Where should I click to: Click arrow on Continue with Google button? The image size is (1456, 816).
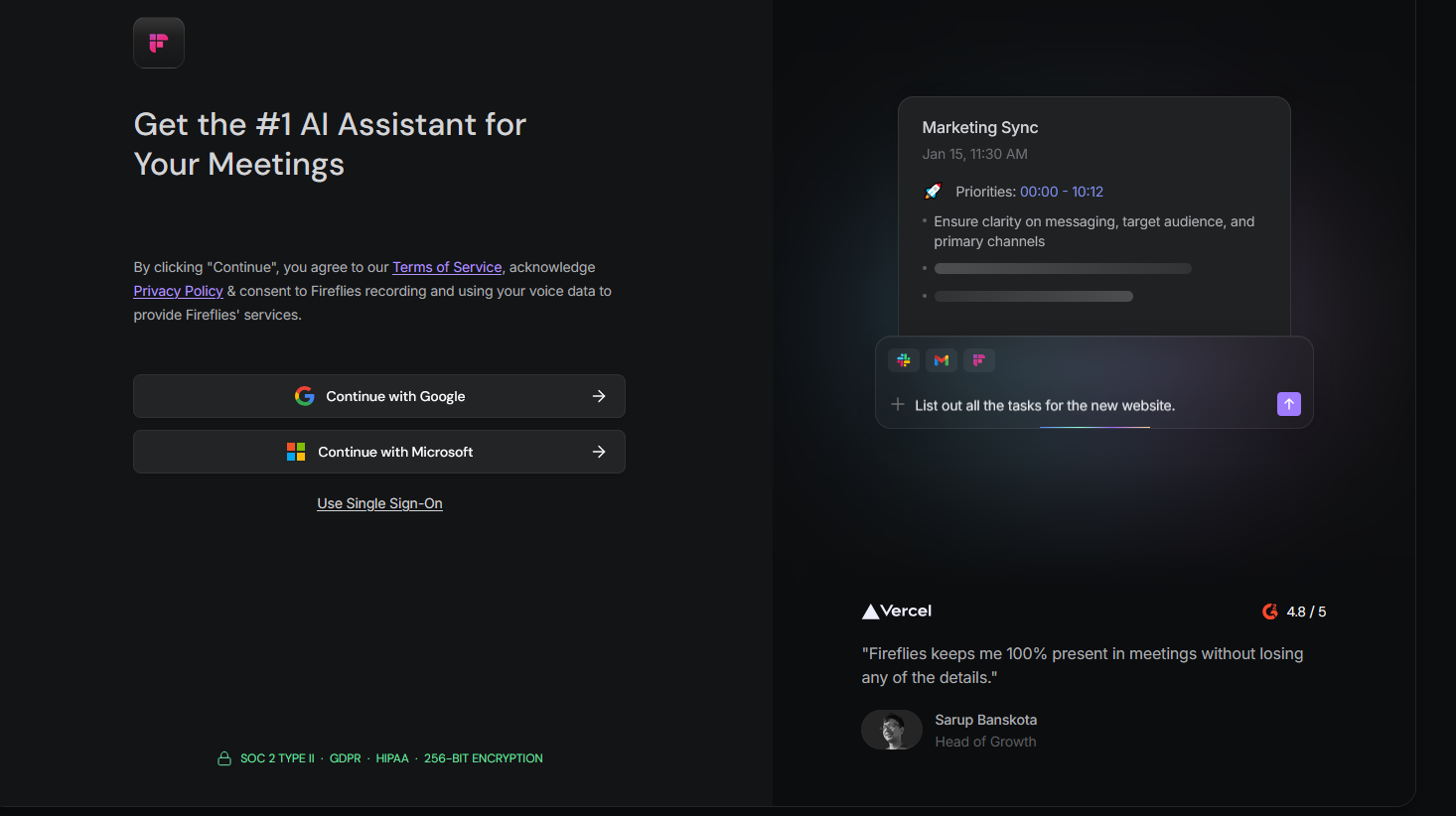(x=599, y=396)
